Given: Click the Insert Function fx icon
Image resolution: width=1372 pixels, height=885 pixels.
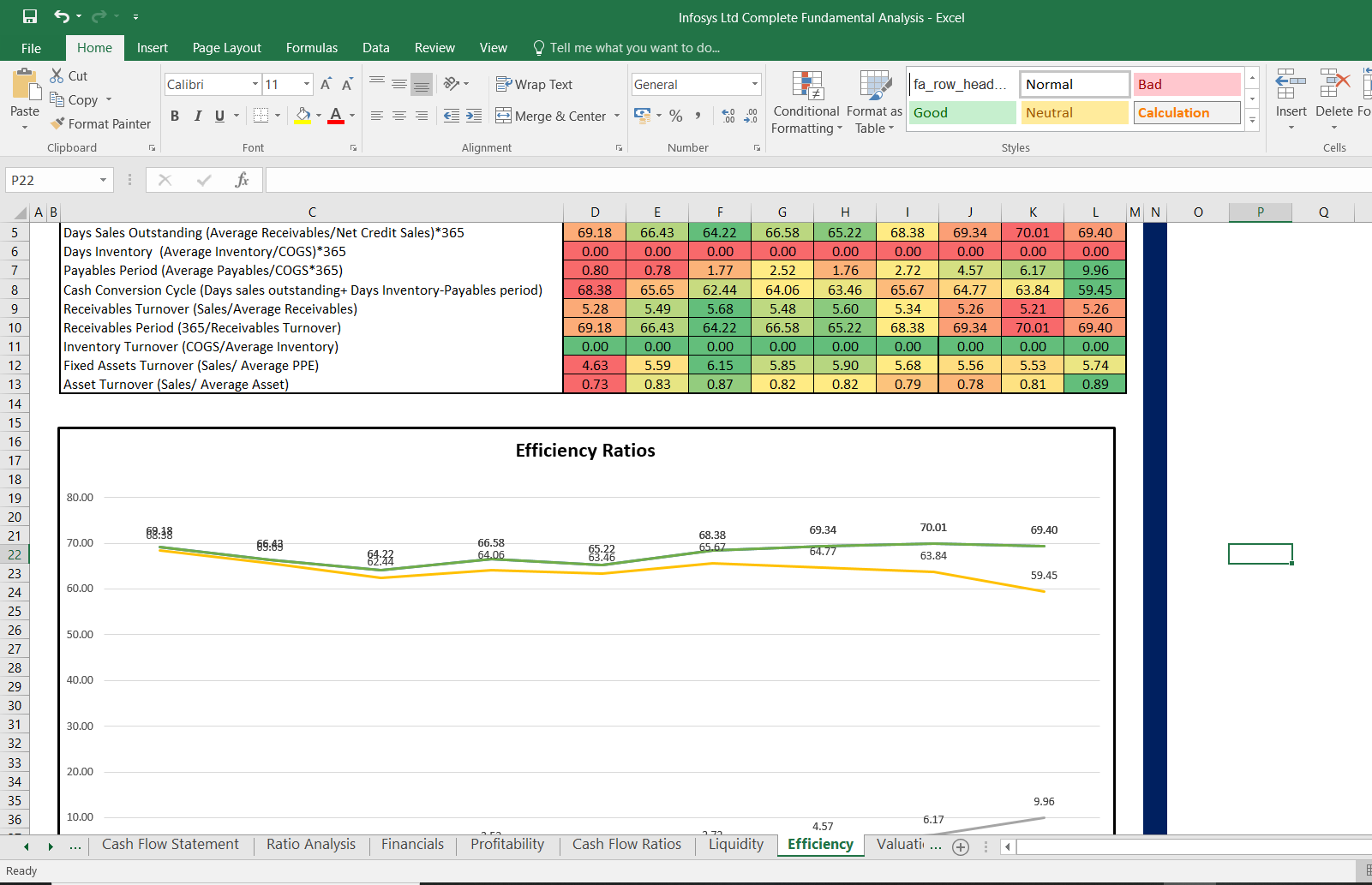Looking at the screenshot, I should (243, 180).
